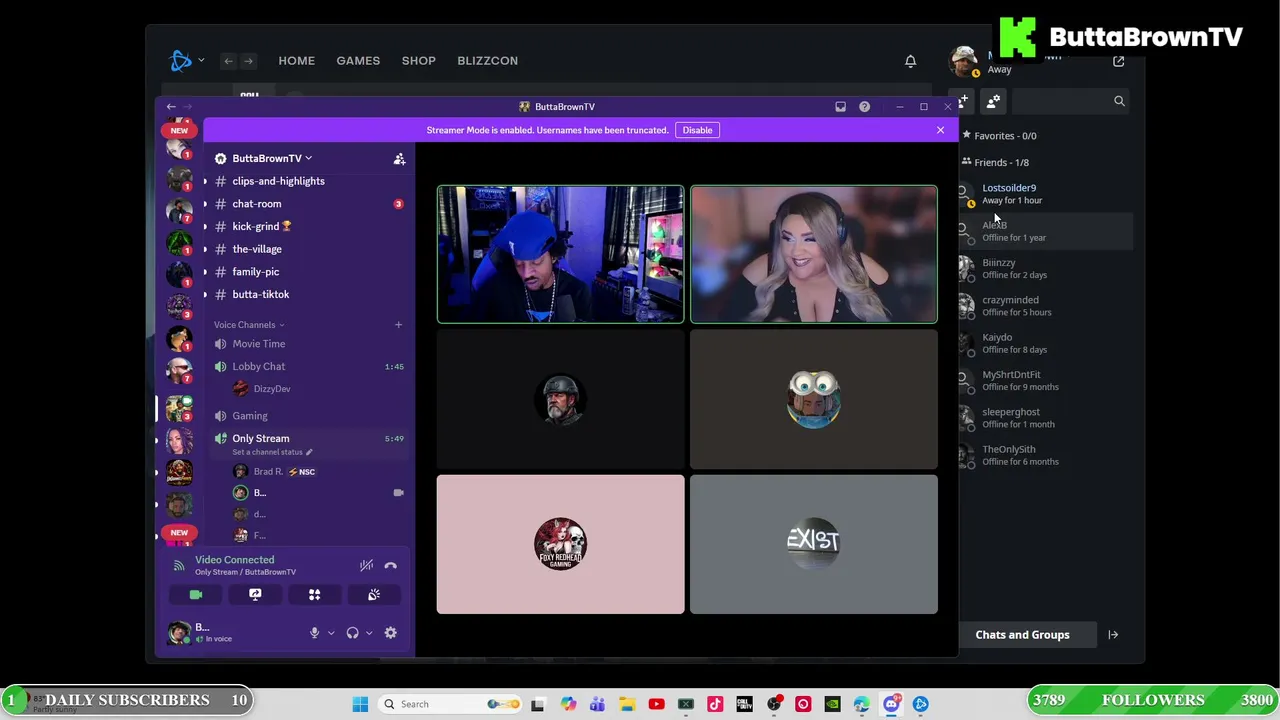1280x720 pixels.
Task: Focus the blonde woman's webcam video tile
Action: pos(814,254)
